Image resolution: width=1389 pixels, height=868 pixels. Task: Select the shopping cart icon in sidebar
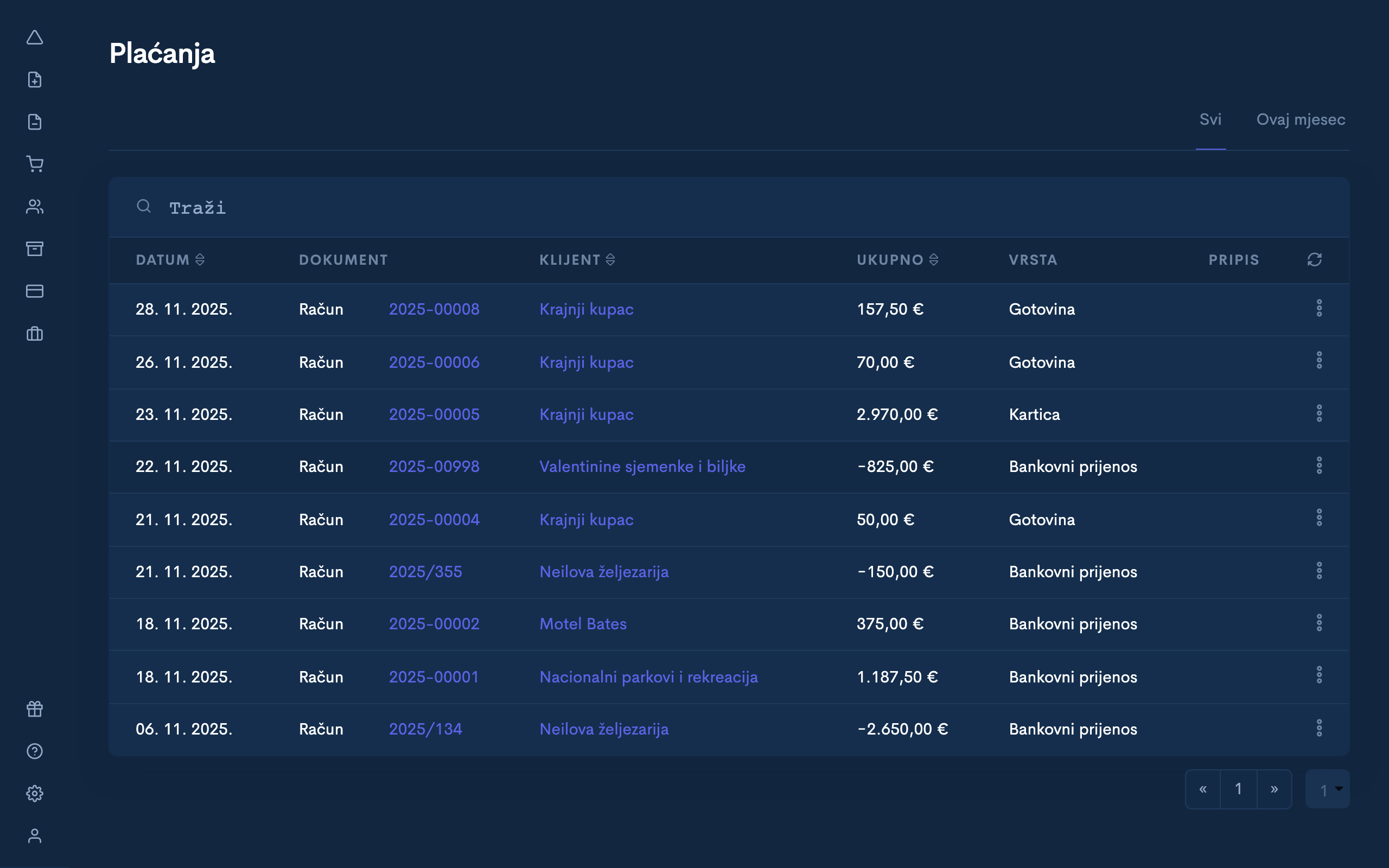coord(34,164)
